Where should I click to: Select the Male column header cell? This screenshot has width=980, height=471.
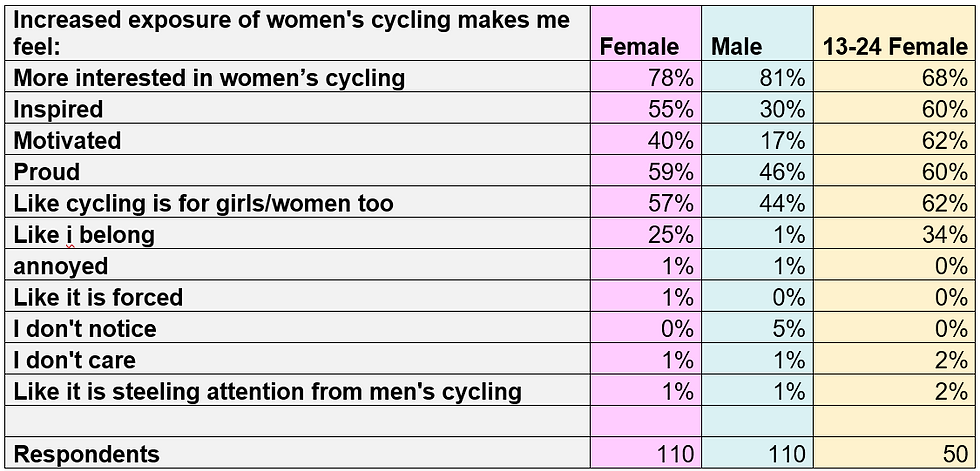point(757,33)
